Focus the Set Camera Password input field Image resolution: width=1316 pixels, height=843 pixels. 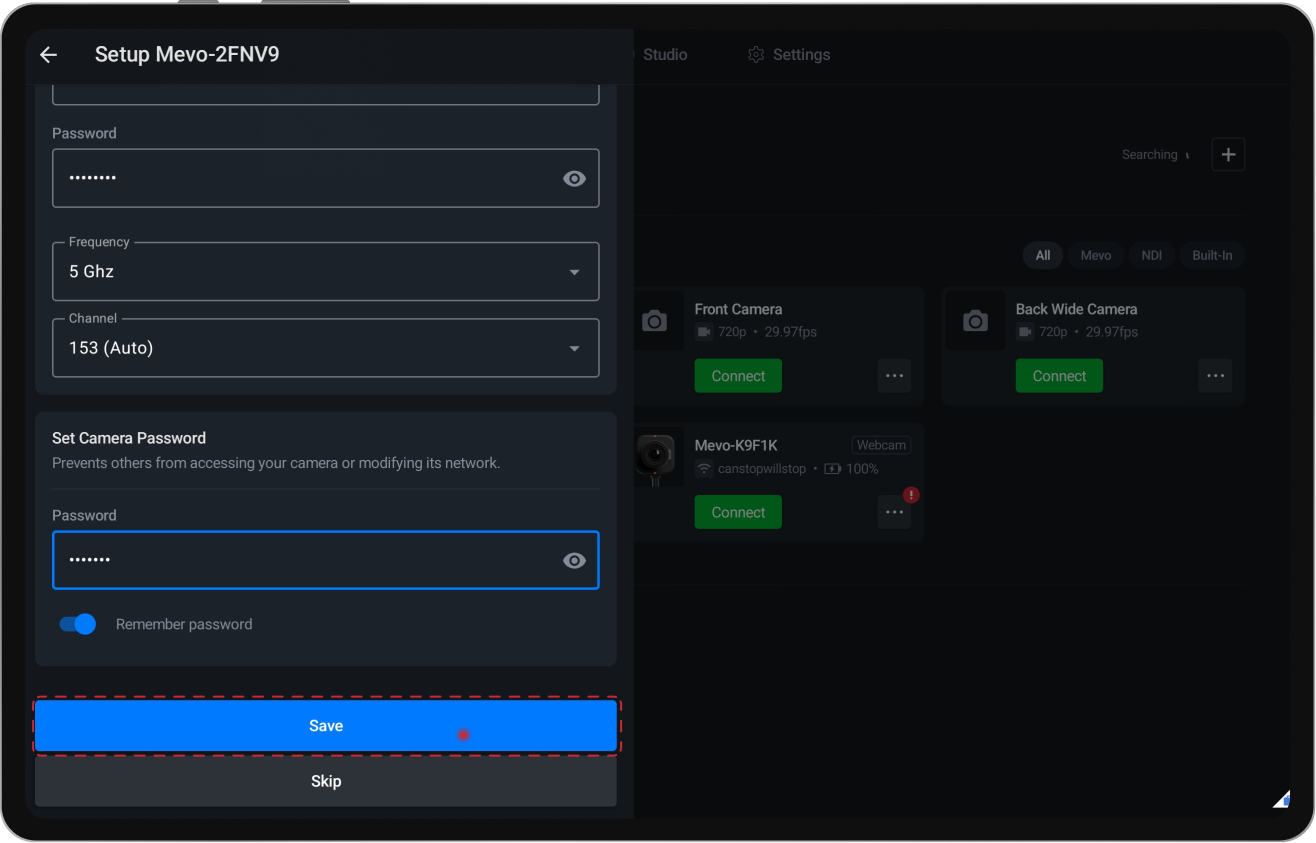click(326, 560)
